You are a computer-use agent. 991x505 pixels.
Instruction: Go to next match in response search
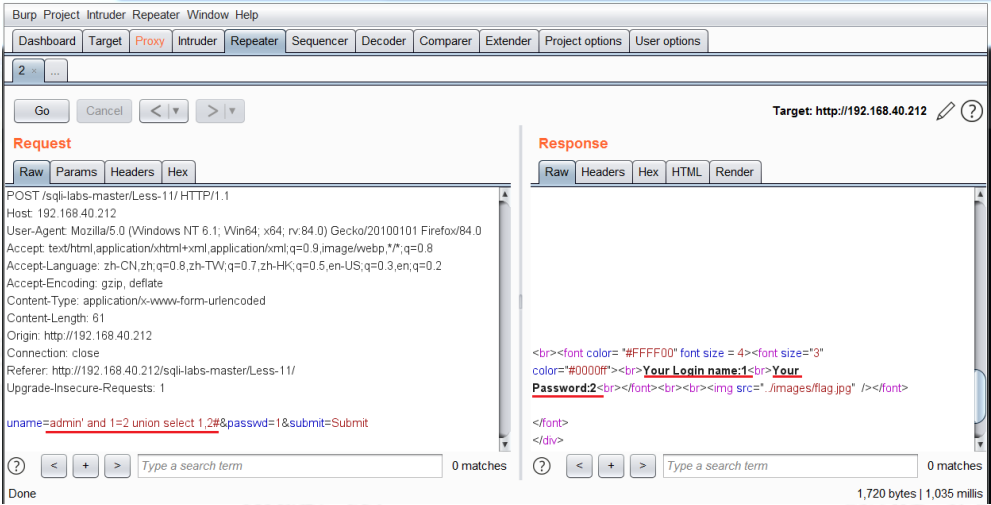pyautogui.click(x=643, y=466)
